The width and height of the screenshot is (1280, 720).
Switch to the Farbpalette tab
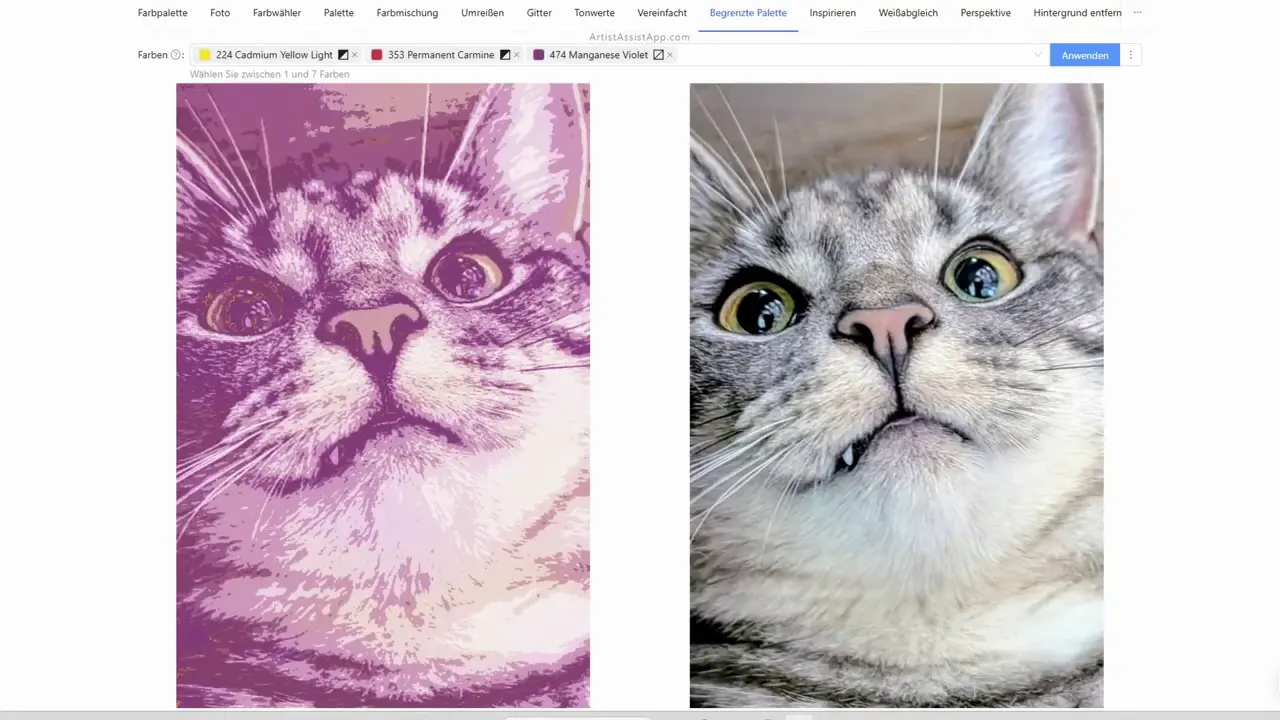[162, 13]
